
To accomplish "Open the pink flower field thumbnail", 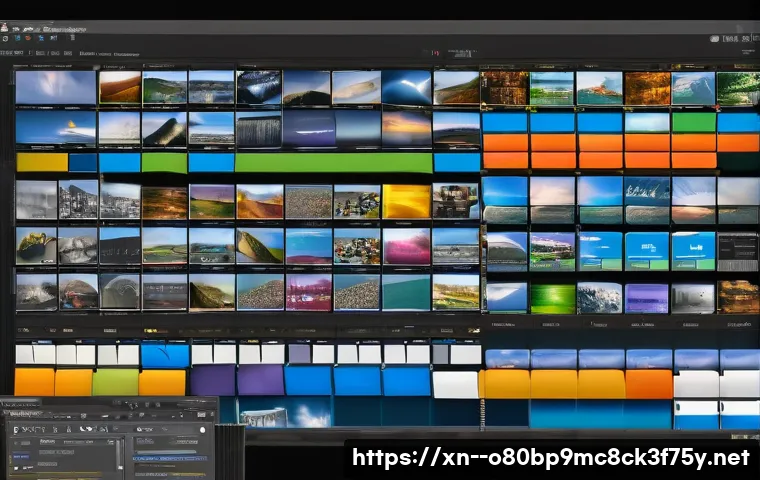I will coord(406,246).
